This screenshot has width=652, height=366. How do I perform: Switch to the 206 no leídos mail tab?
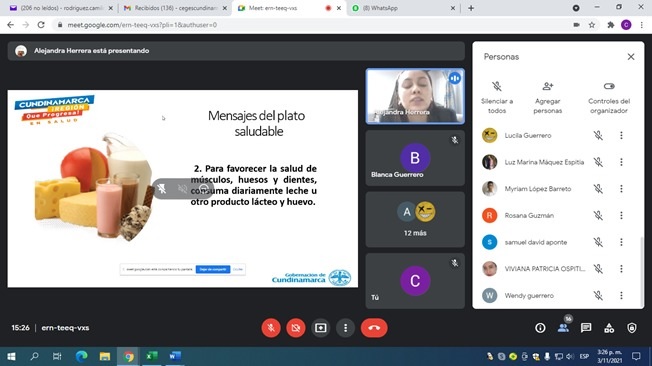(62, 8)
